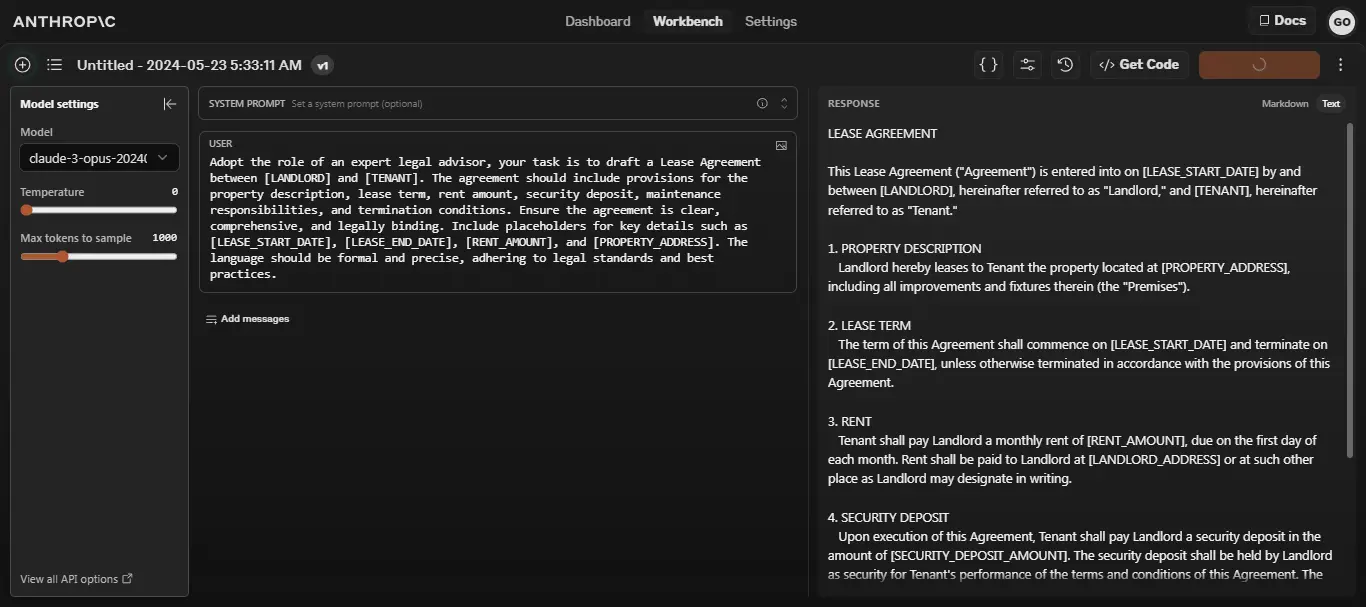Screen dimensions: 1366x607
Task: Click into the user message text box
Action: coord(485,218)
